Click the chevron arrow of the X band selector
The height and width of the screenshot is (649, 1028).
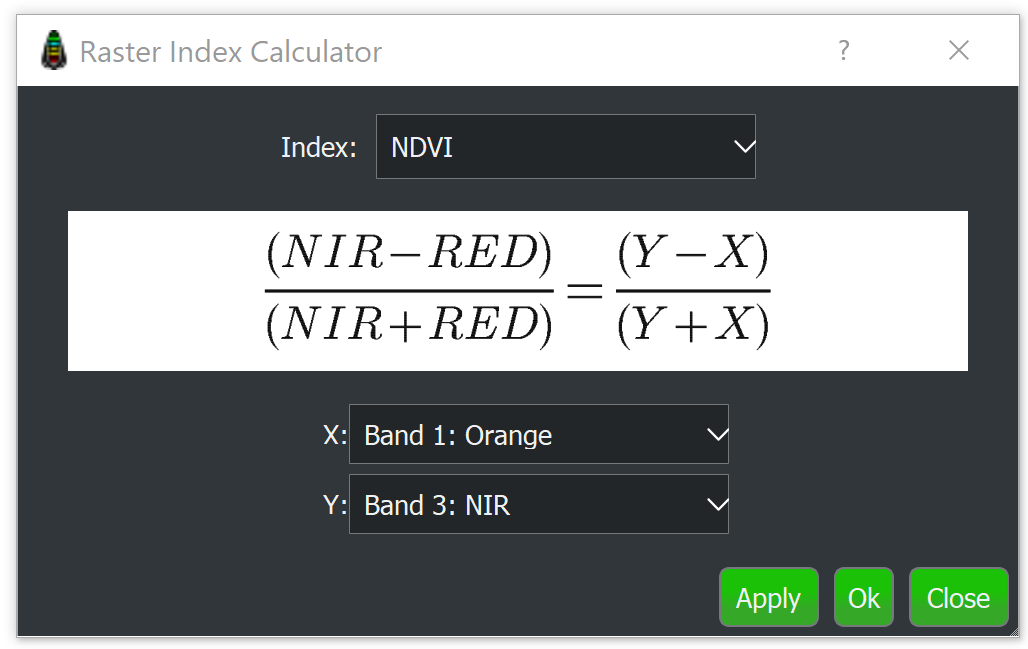716,435
